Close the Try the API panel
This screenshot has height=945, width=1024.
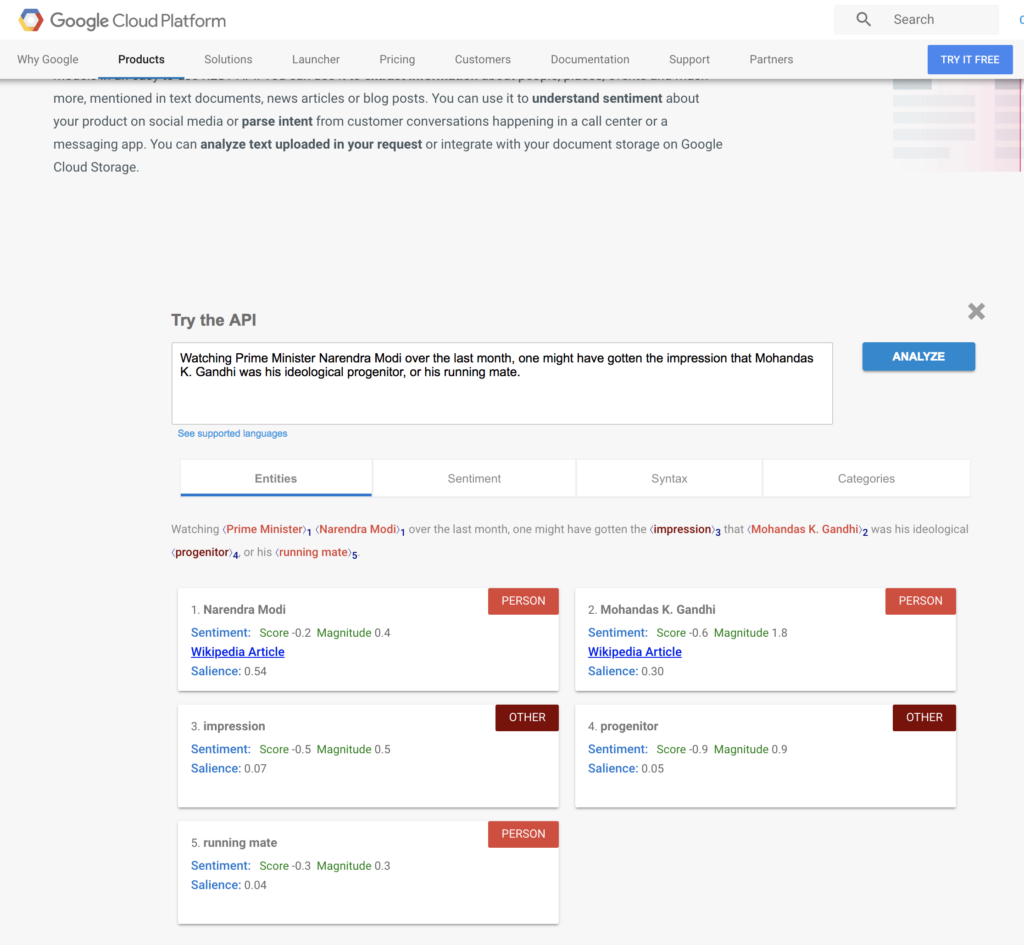(x=976, y=312)
